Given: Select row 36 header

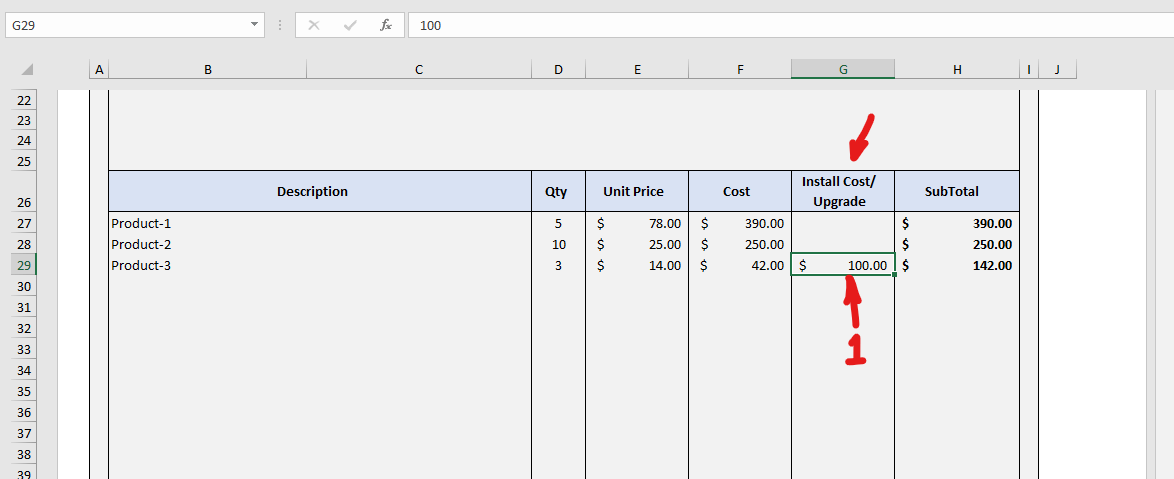Looking at the screenshot, I should (24, 412).
